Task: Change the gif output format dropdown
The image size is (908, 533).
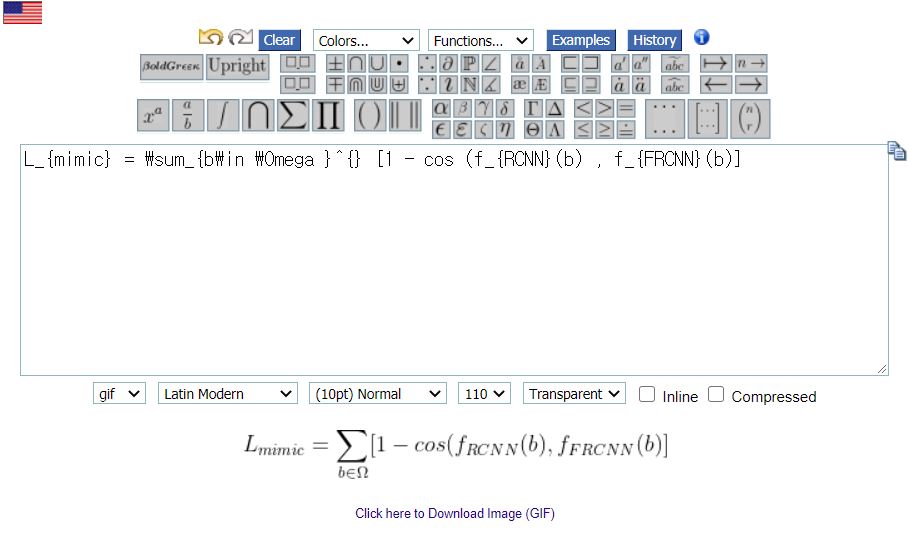Action: coord(119,394)
